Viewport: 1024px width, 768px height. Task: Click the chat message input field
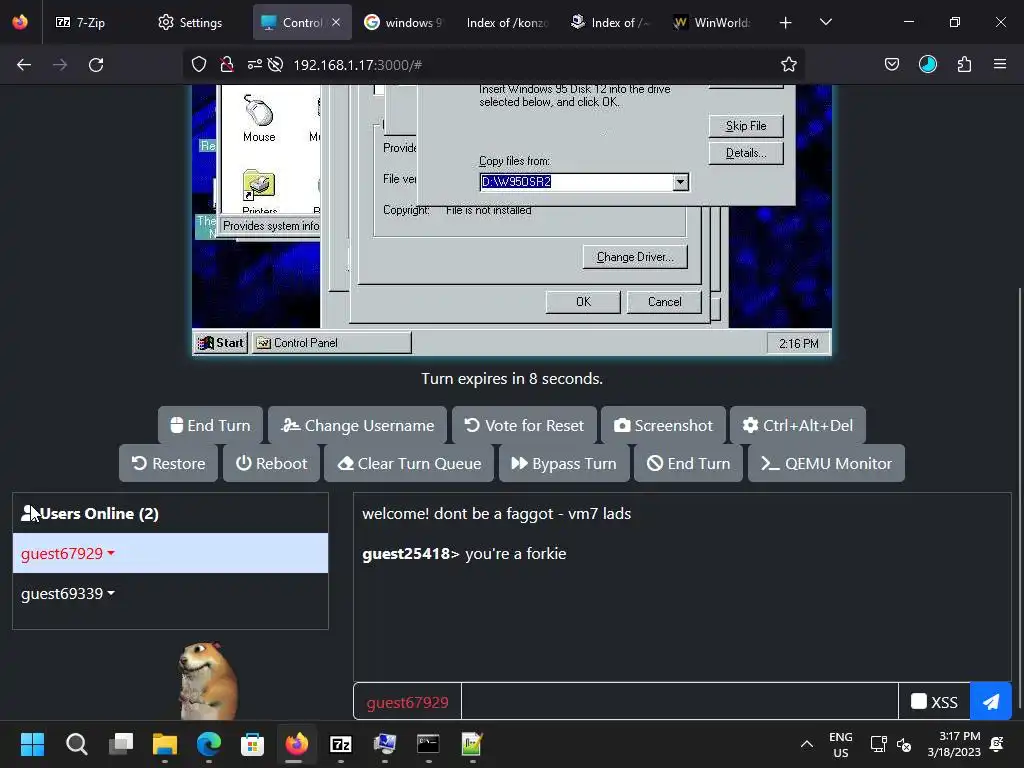click(680, 701)
